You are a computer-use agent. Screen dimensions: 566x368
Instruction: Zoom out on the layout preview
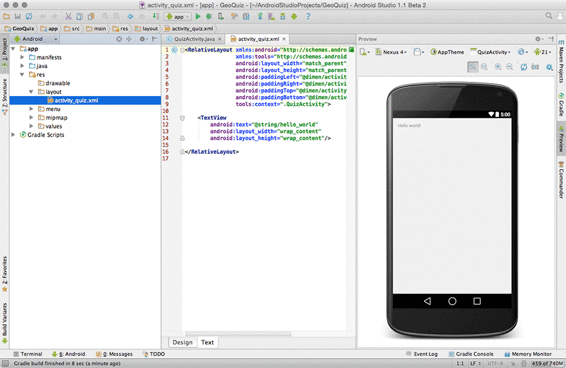click(509, 67)
